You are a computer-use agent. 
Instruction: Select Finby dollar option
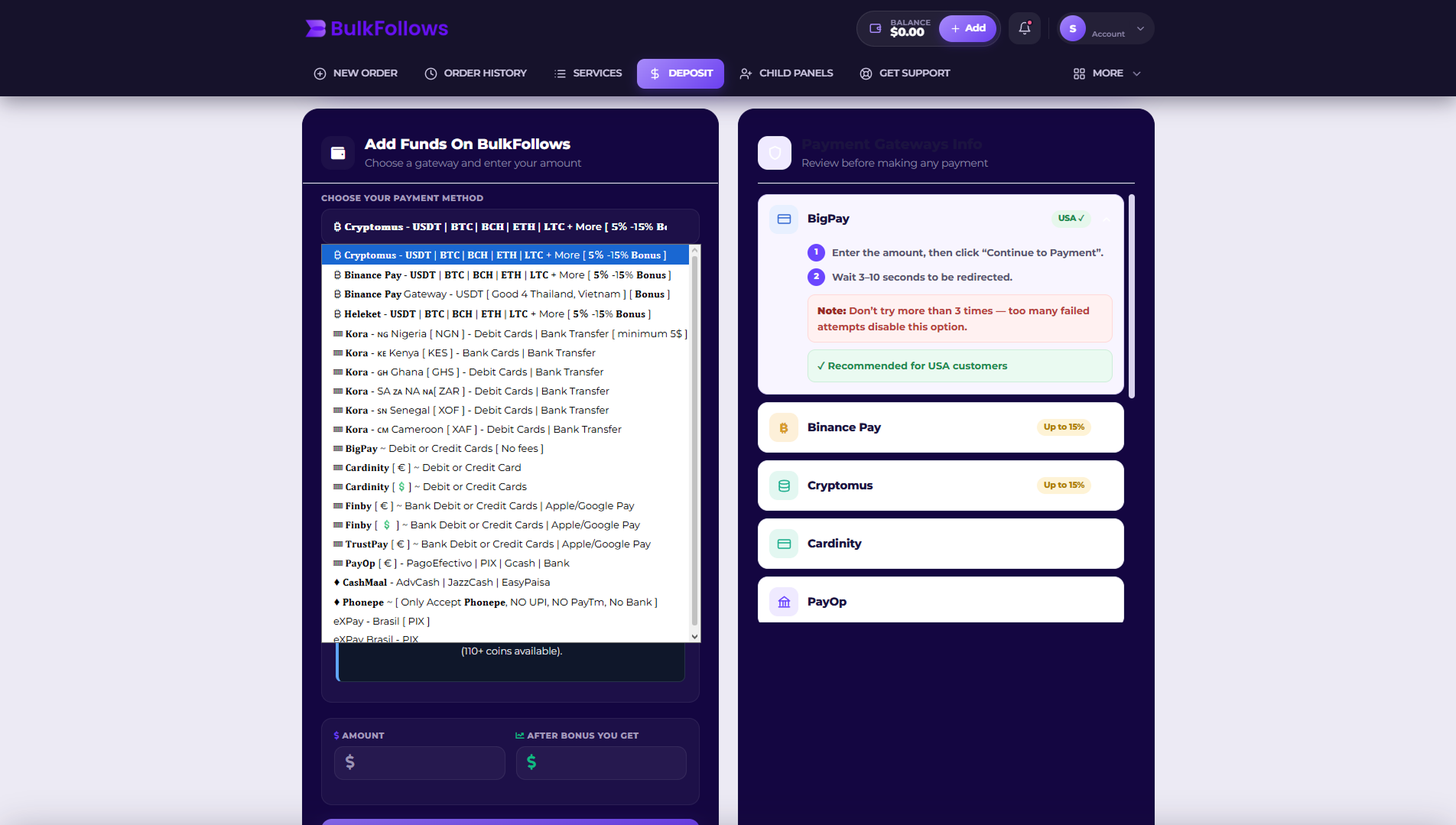coord(505,525)
